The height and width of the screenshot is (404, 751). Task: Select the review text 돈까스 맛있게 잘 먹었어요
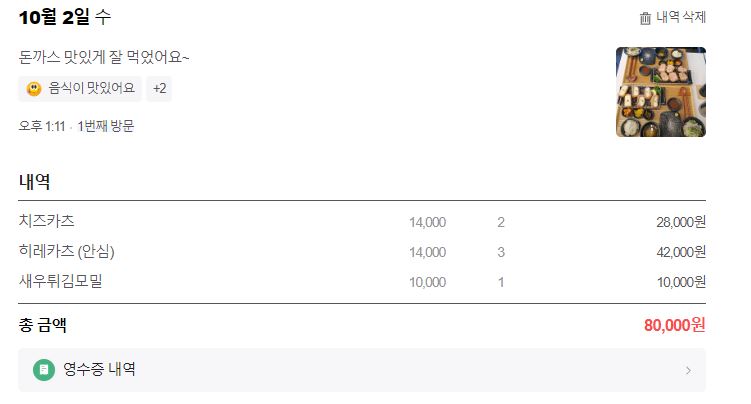104,56
